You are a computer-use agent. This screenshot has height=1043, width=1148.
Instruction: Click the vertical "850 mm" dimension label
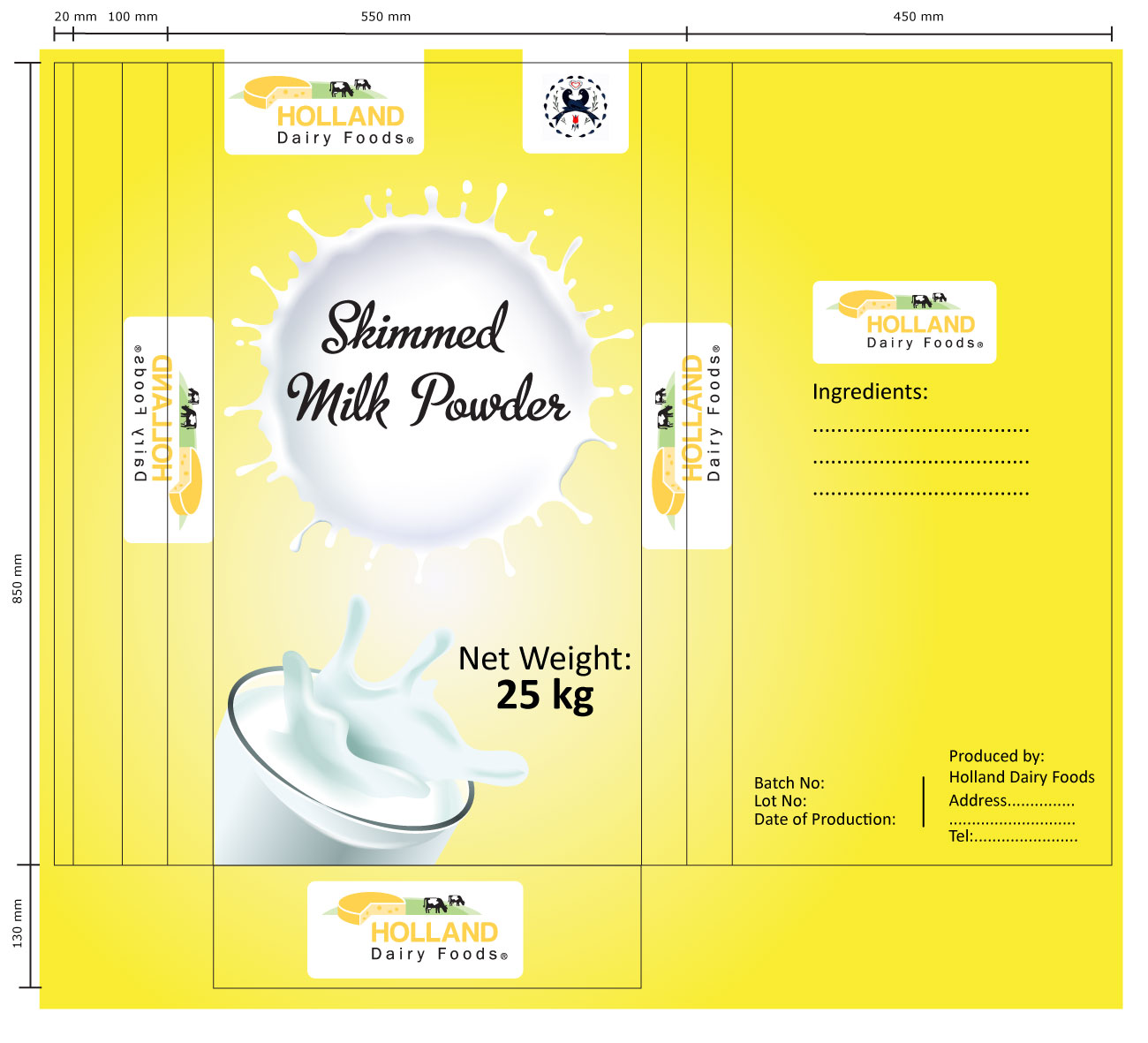pos(18,579)
